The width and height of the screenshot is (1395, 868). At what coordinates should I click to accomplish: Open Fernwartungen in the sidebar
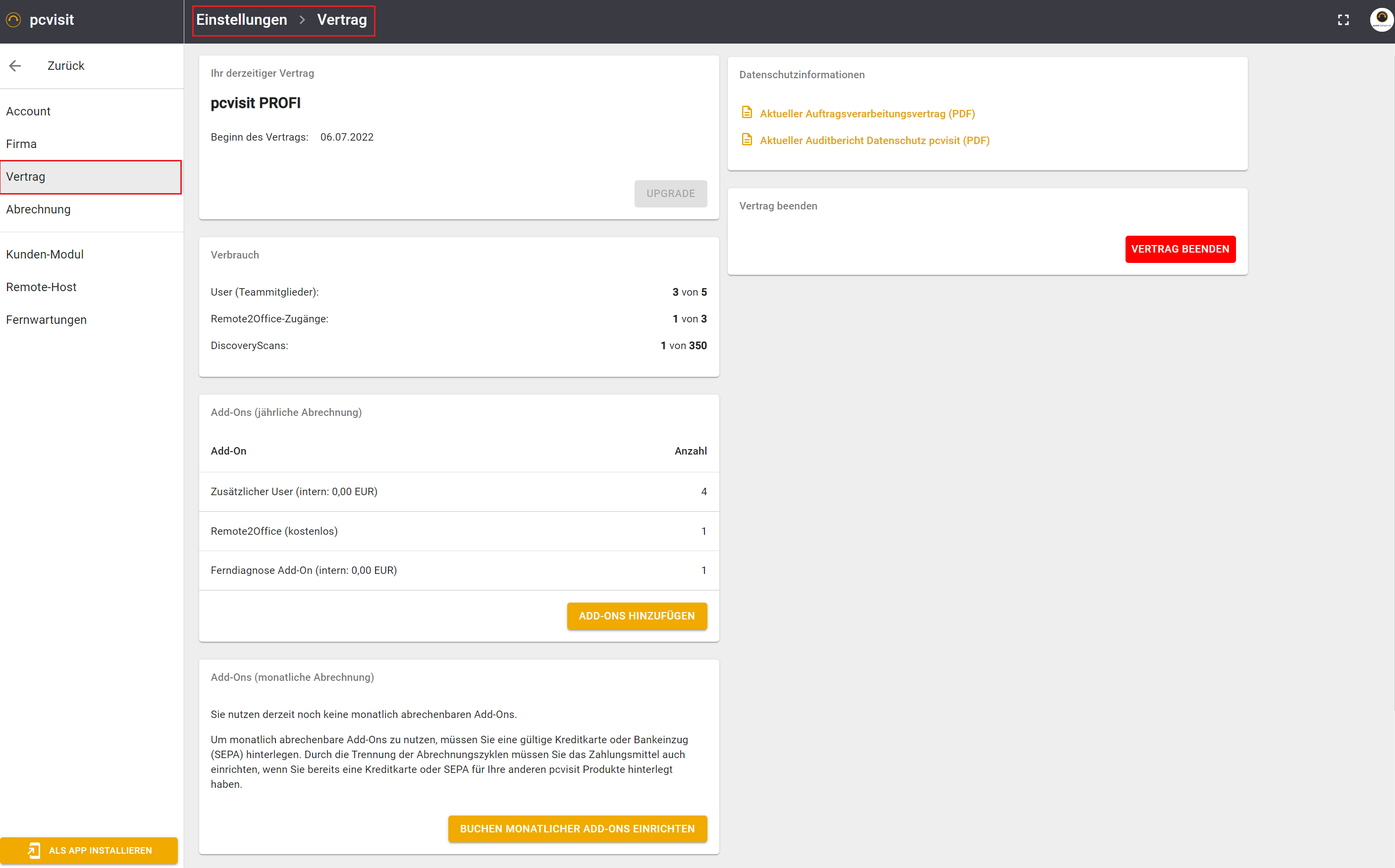(x=47, y=320)
